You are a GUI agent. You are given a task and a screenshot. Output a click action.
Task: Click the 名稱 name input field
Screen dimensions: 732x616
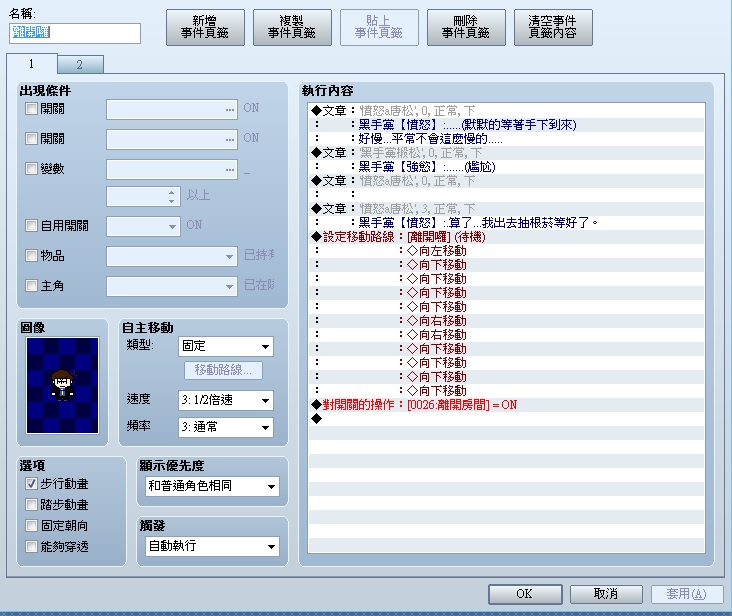(75, 33)
